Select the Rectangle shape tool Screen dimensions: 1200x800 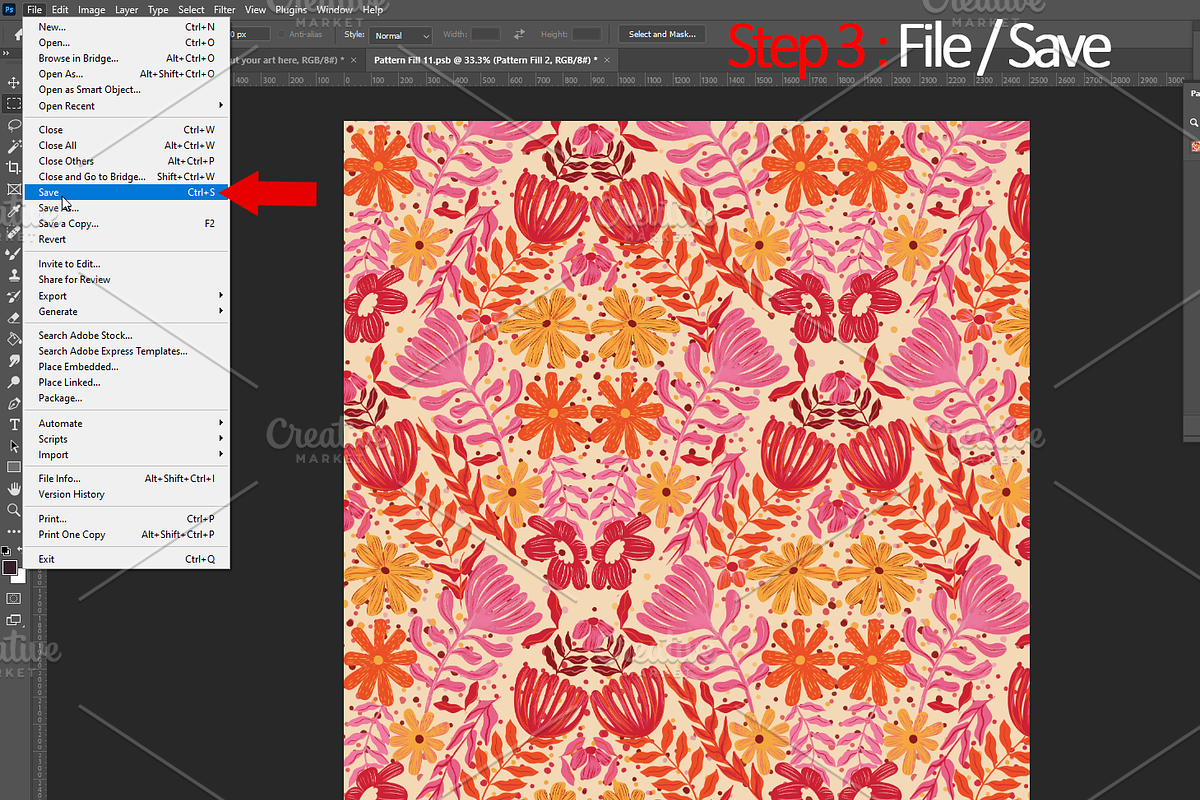[x=14, y=467]
